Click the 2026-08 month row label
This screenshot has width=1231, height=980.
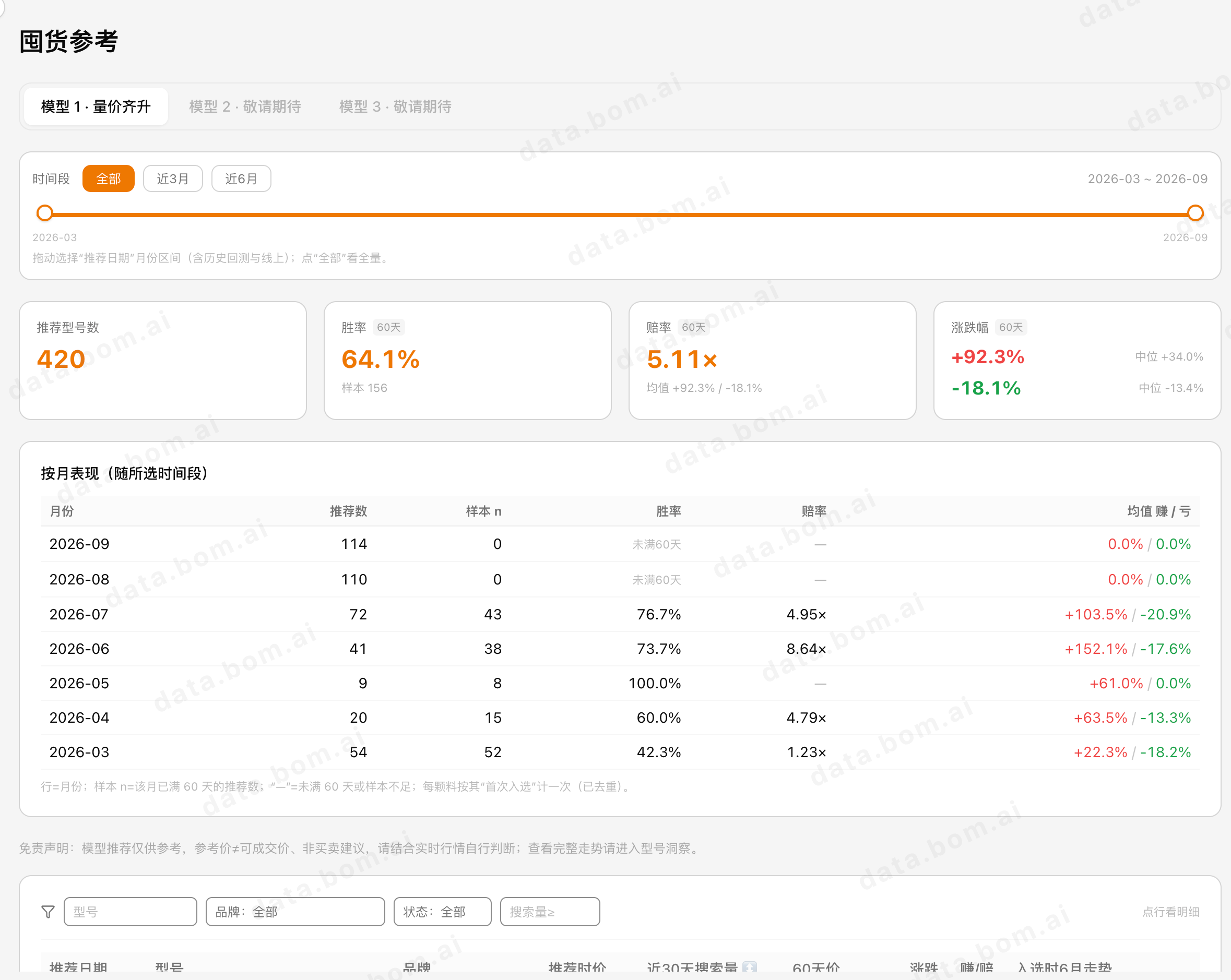[79, 579]
